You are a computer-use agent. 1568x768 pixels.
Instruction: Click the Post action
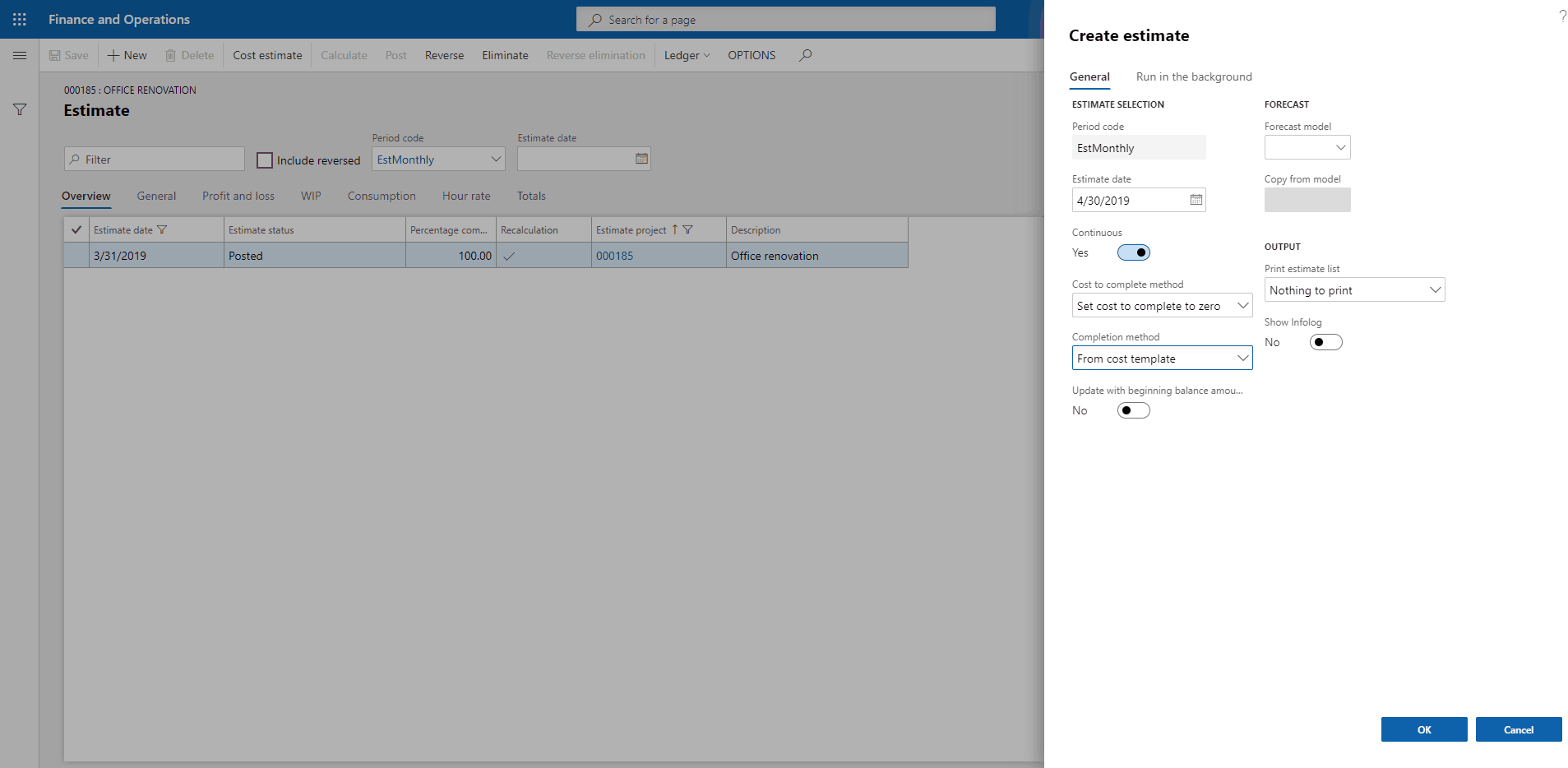[x=395, y=55]
